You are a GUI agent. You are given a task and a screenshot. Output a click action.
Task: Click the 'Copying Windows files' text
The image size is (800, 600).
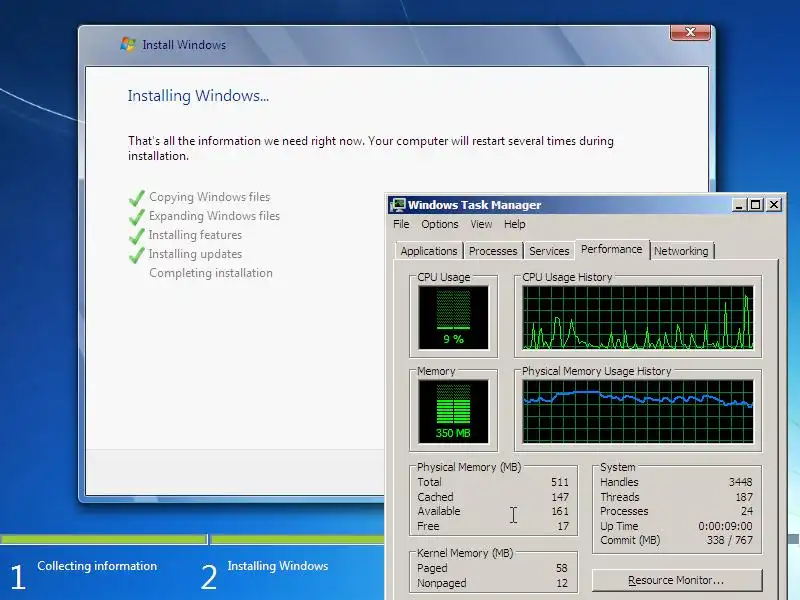tap(209, 197)
